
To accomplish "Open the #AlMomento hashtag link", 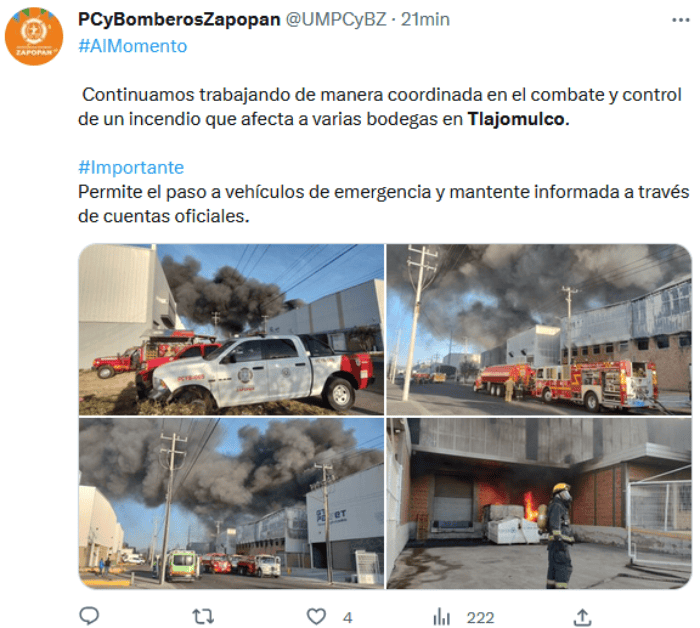I will pyautogui.click(x=133, y=46).
